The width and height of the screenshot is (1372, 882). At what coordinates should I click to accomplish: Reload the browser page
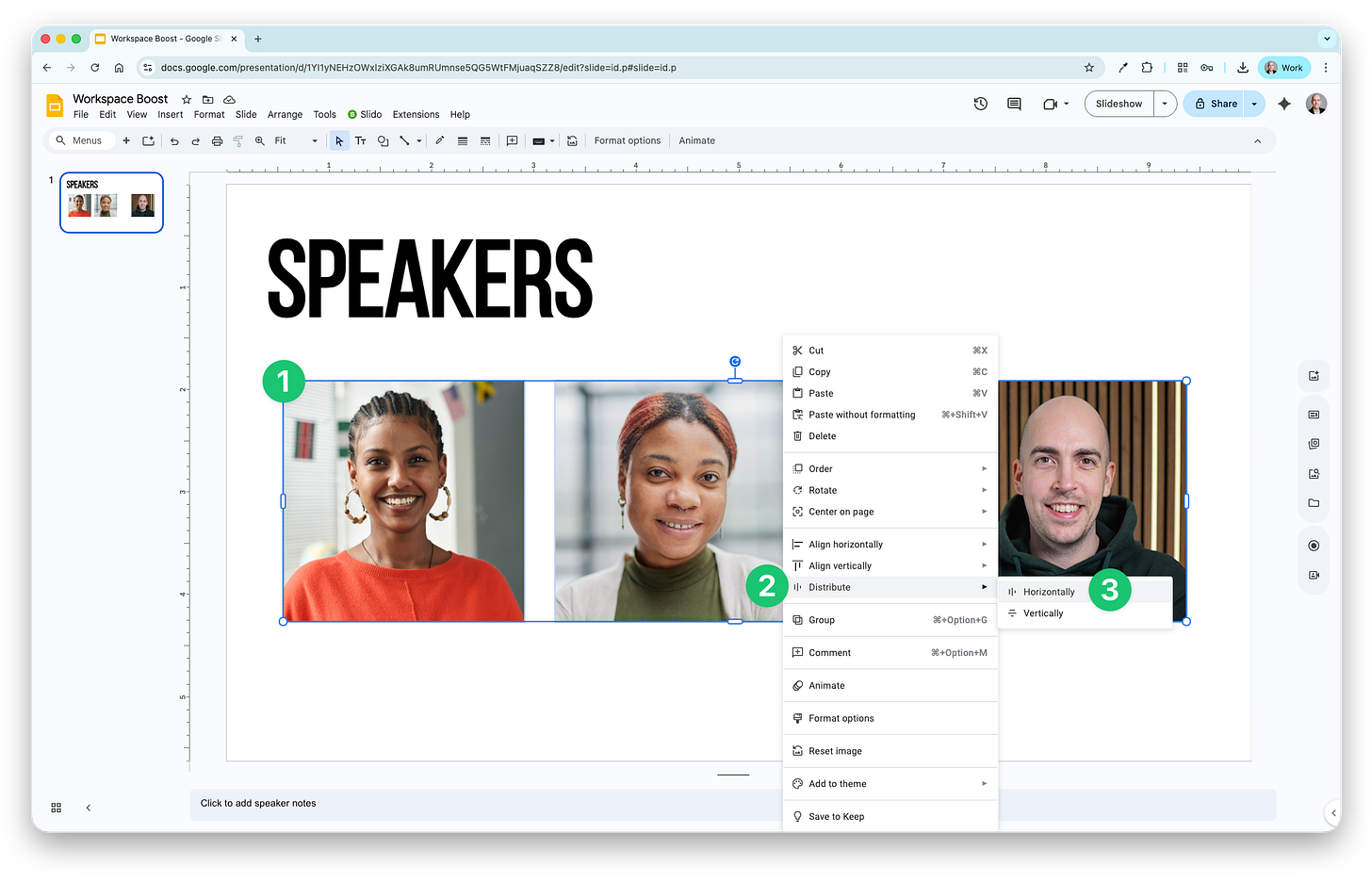coord(94,68)
